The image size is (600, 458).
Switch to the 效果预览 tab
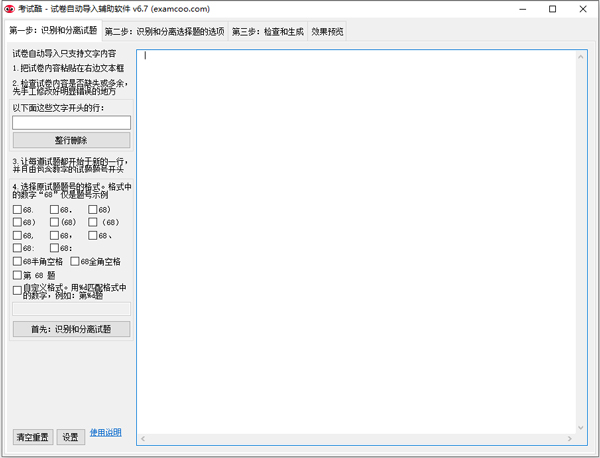(327, 31)
